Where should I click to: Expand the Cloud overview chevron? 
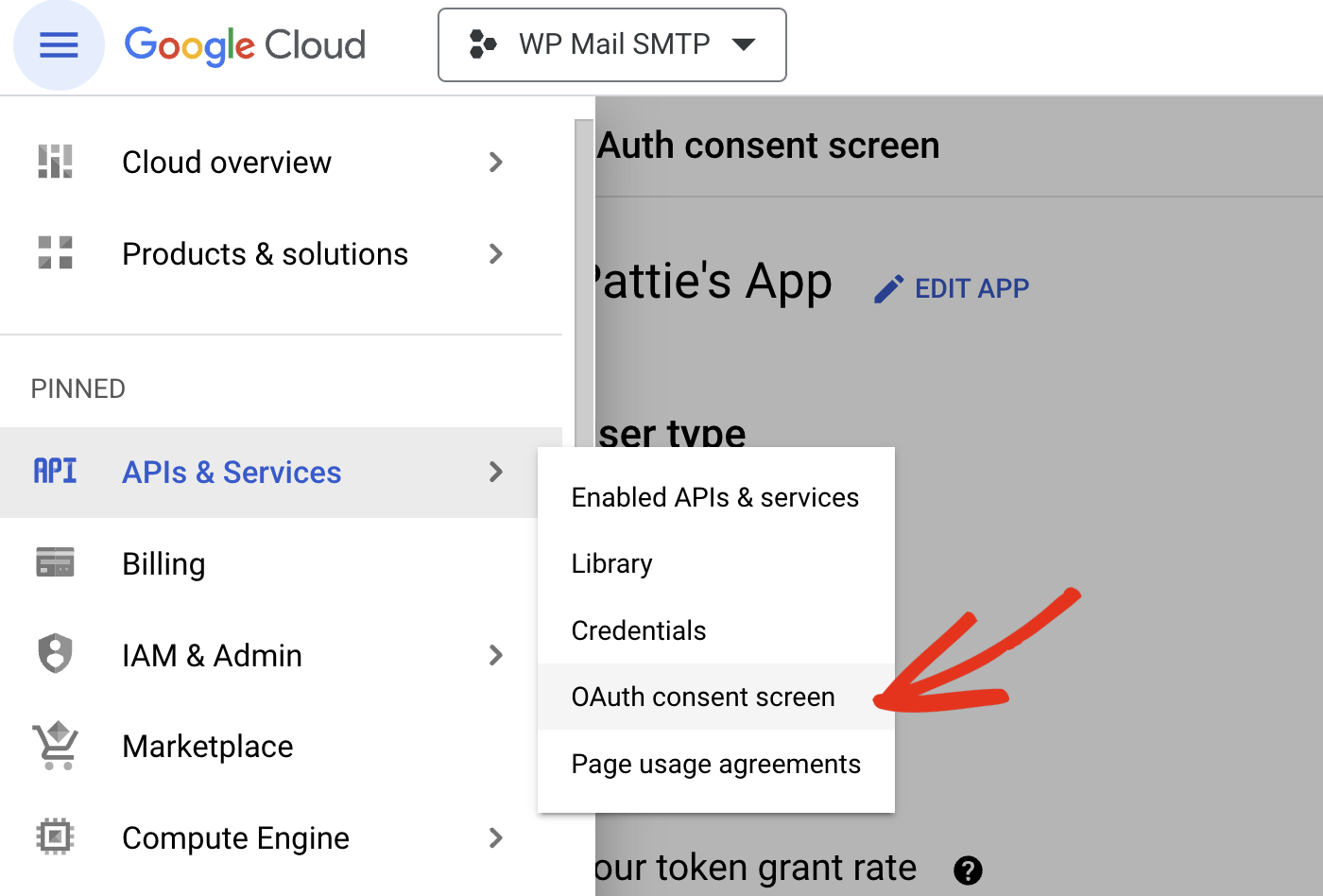point(496,162)
